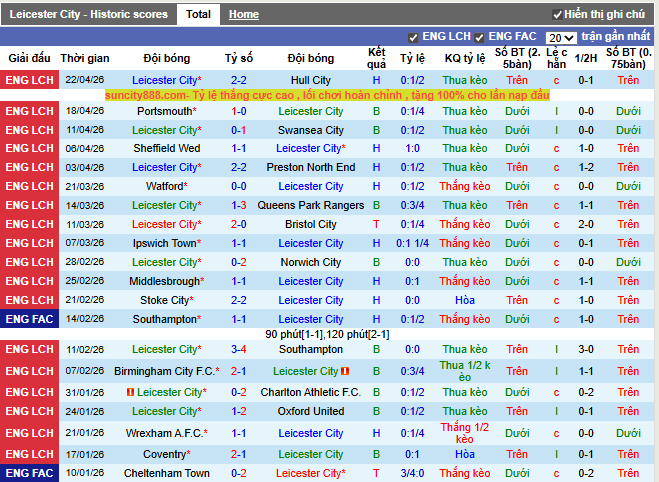
Task: Open Preston North End team link
Action: tap(310, 167)
